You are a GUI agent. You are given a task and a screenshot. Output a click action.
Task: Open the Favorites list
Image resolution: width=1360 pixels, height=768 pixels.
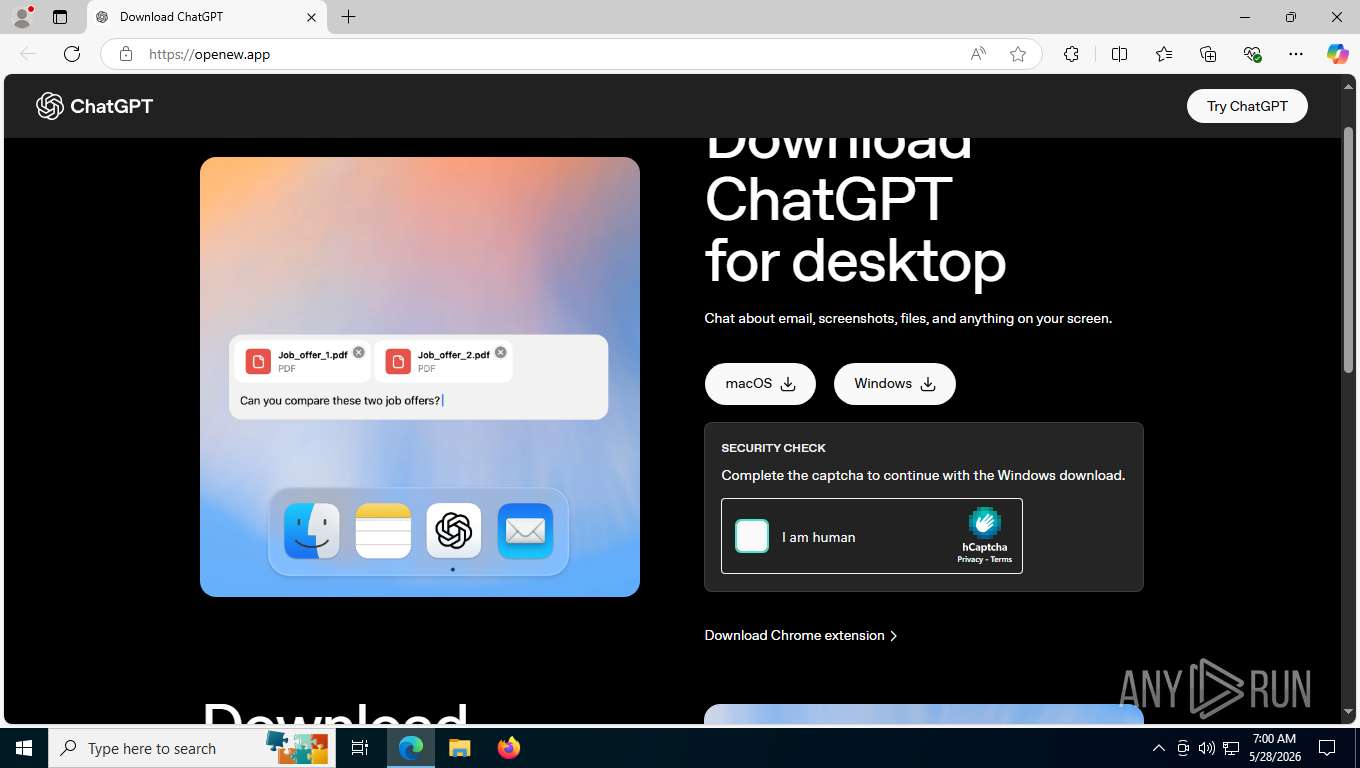click(1164, 54)
